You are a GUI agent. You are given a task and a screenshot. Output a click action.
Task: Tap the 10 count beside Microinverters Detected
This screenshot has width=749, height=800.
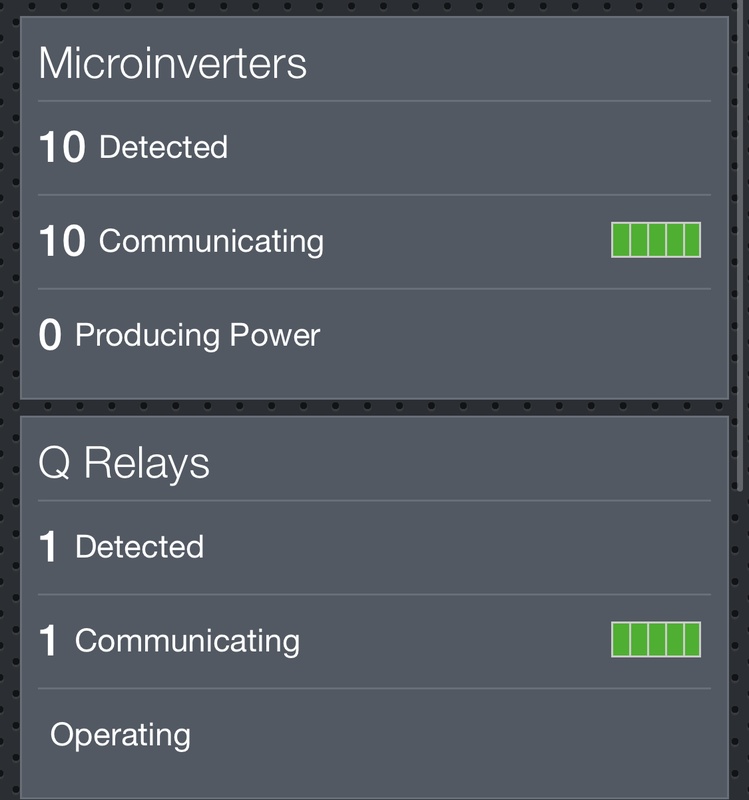pos(62,148)
